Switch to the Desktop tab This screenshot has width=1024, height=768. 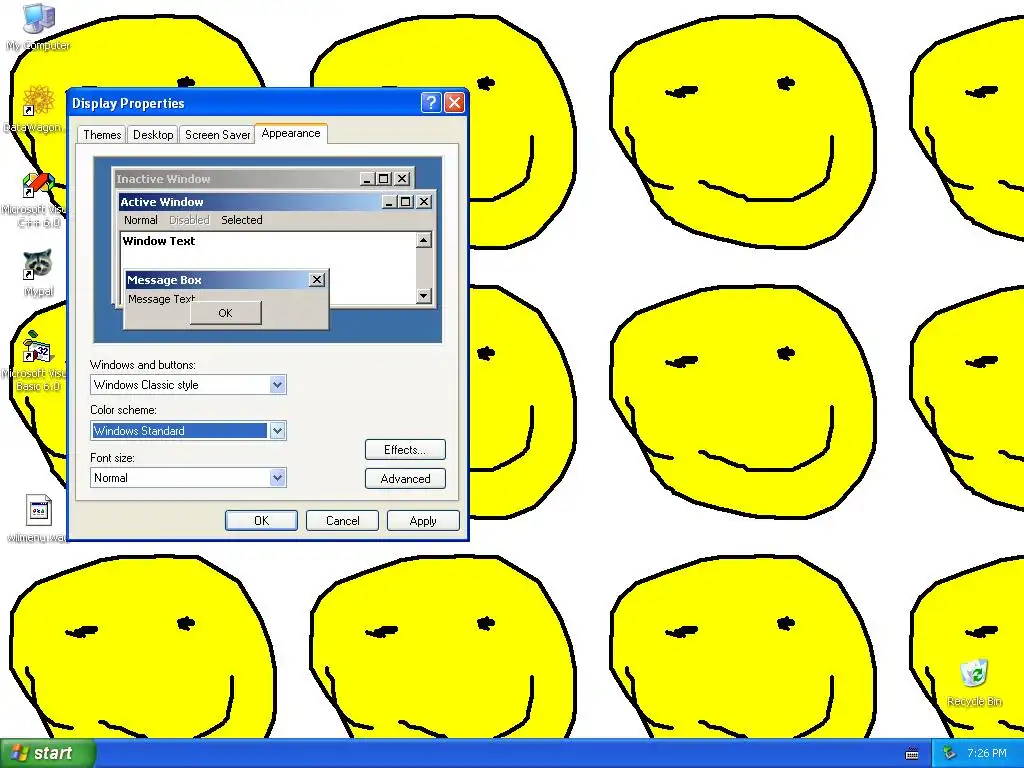coord(153,135)
